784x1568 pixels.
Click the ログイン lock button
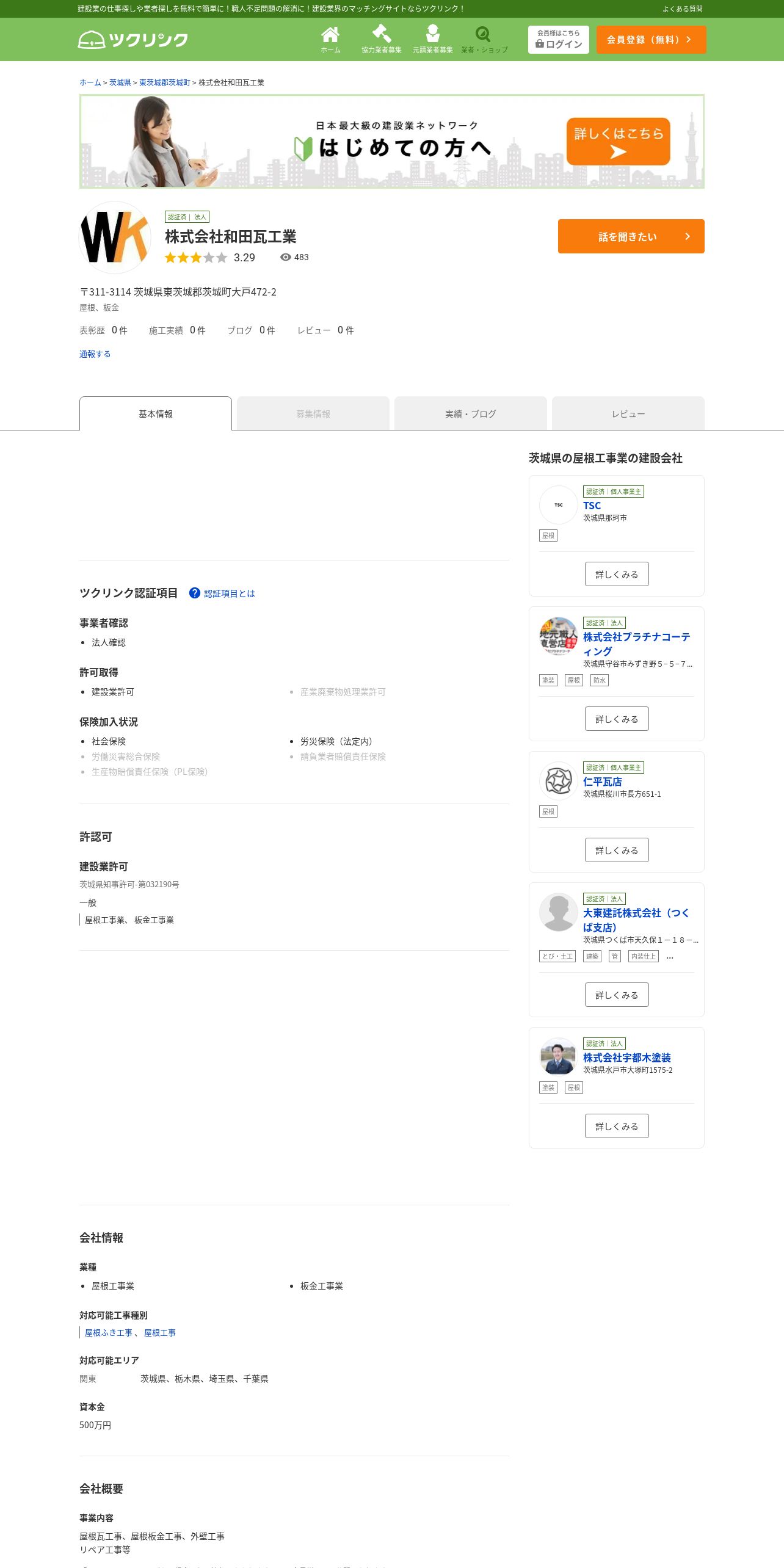(559, 40)
